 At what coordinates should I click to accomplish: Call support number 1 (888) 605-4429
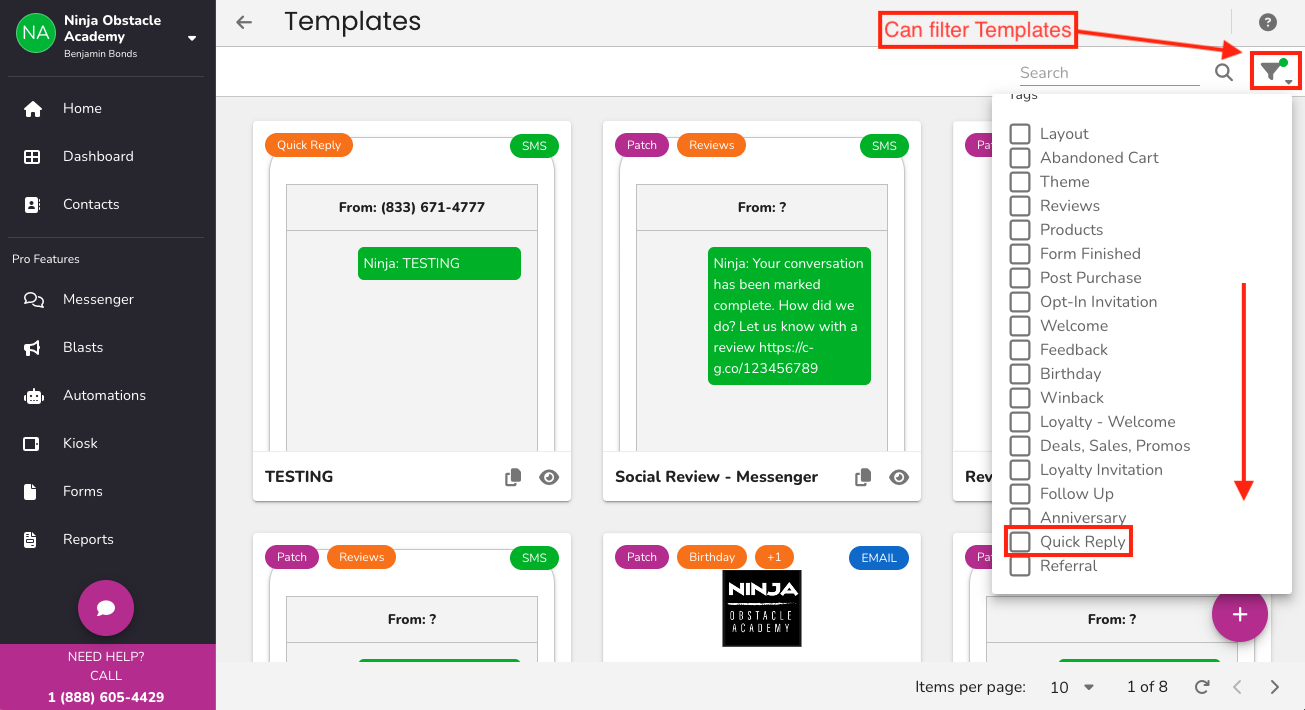(106, 697)
